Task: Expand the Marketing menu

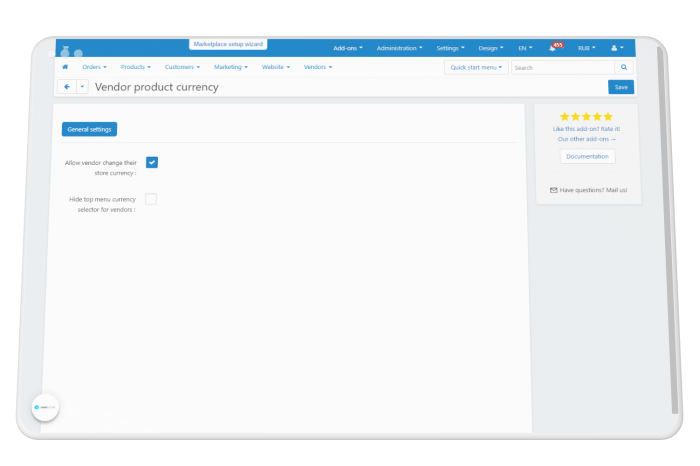Action: (230, 67)
